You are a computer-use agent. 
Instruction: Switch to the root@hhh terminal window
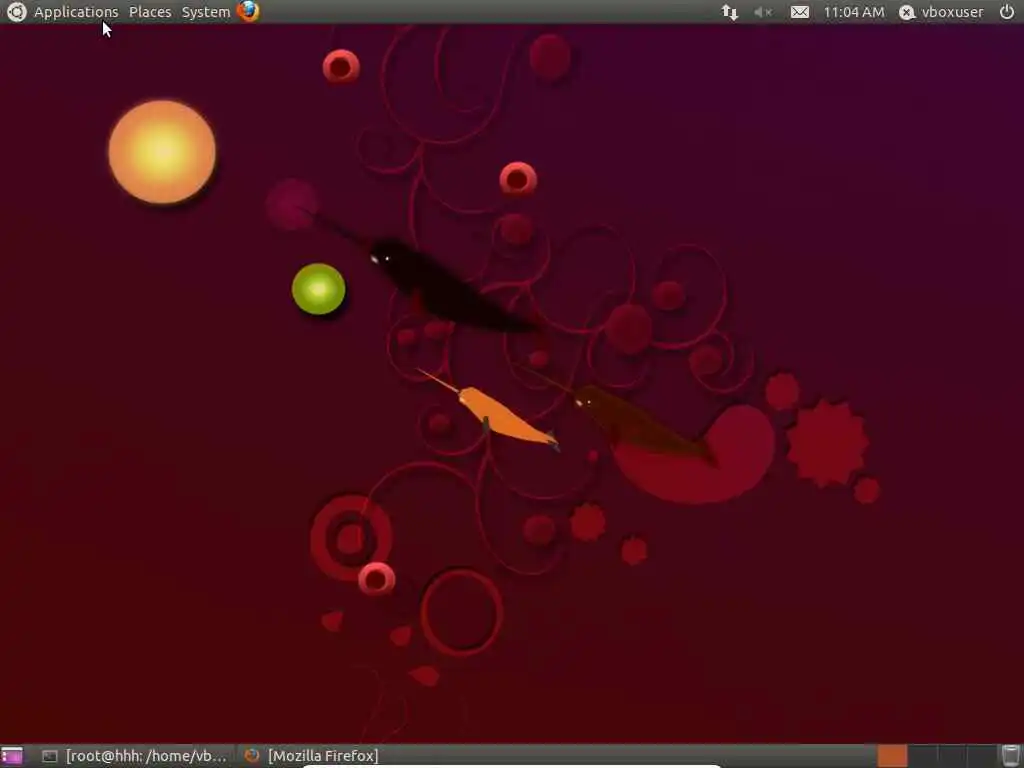135,756
